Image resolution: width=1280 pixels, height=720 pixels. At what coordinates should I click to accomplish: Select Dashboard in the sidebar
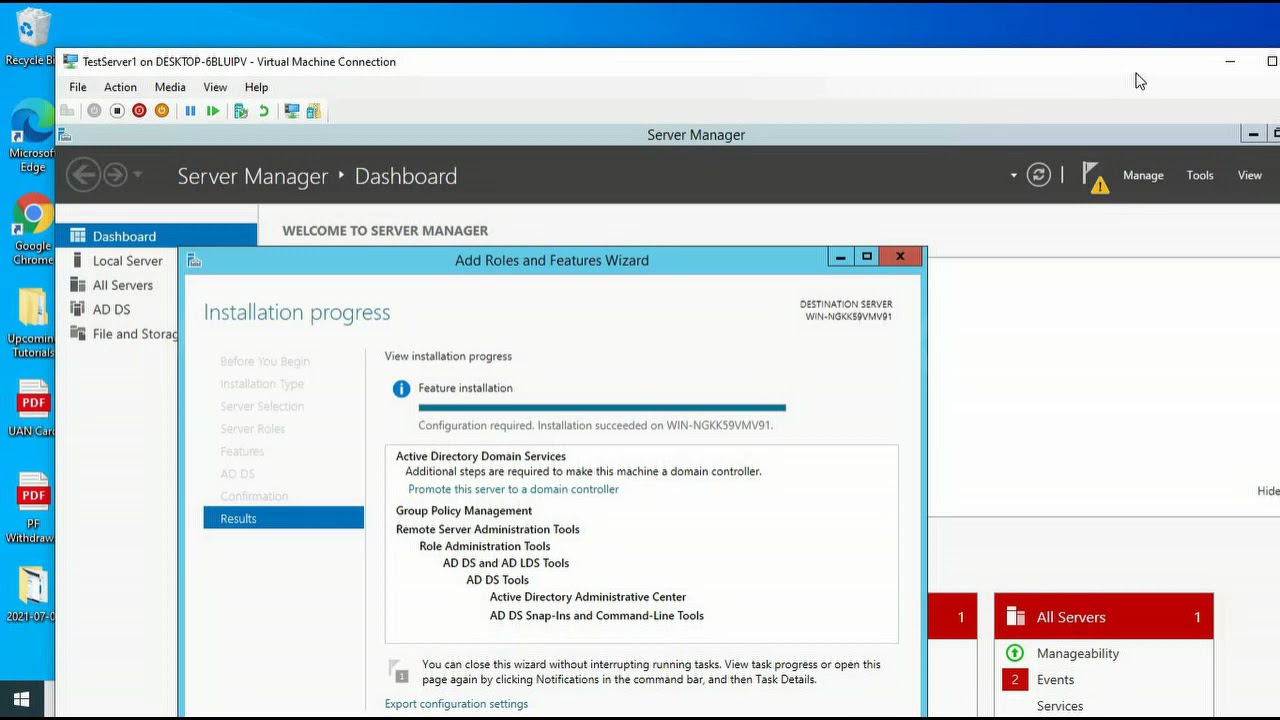(156, 236)
